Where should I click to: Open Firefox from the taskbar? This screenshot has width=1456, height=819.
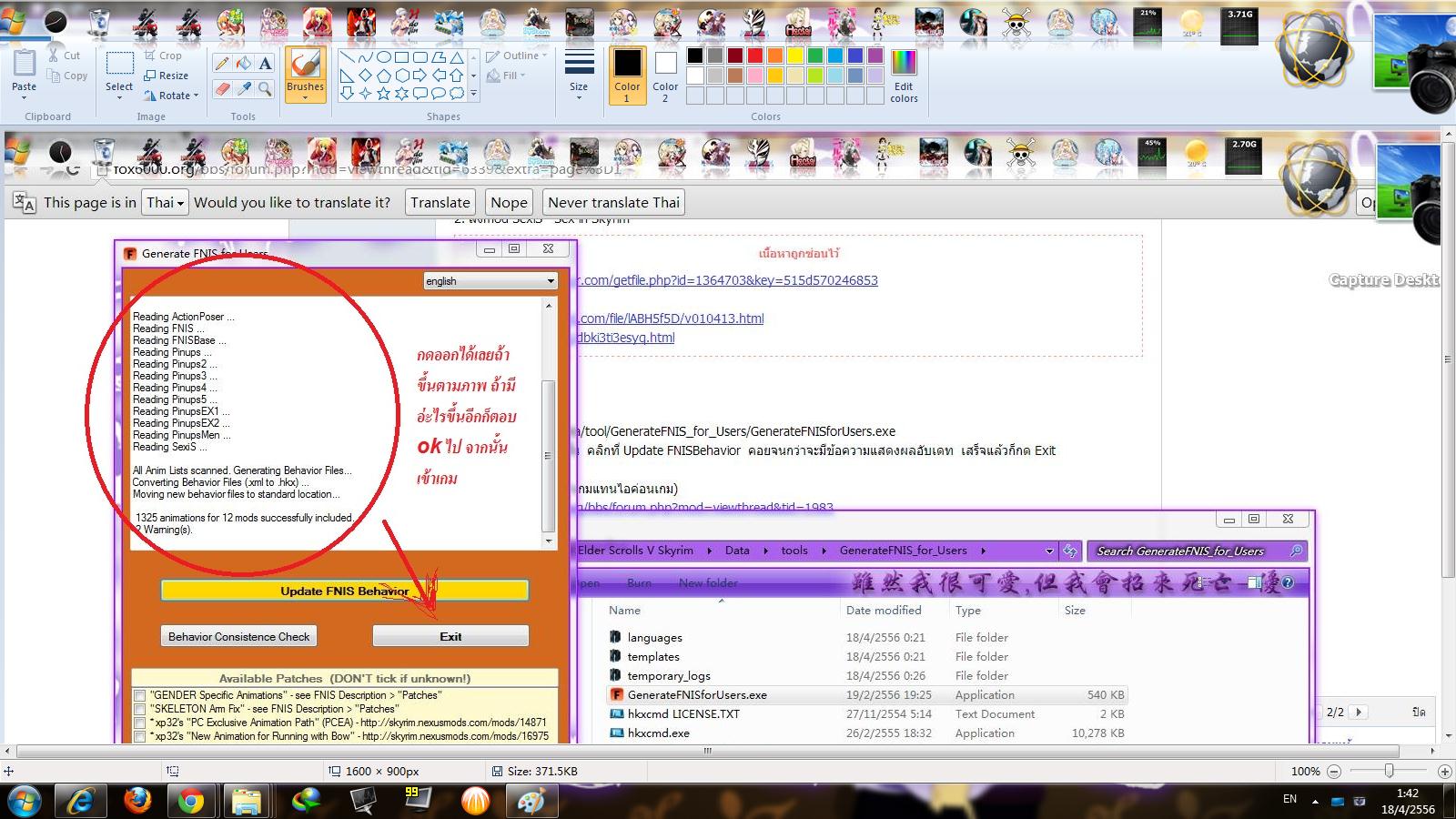pos(137,801)
